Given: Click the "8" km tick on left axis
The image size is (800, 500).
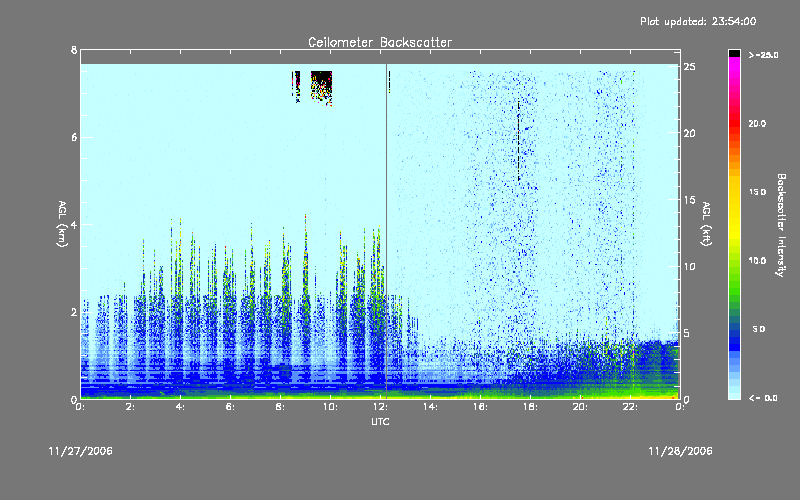Looking at the screenshot, I should [x=74, y=50].
